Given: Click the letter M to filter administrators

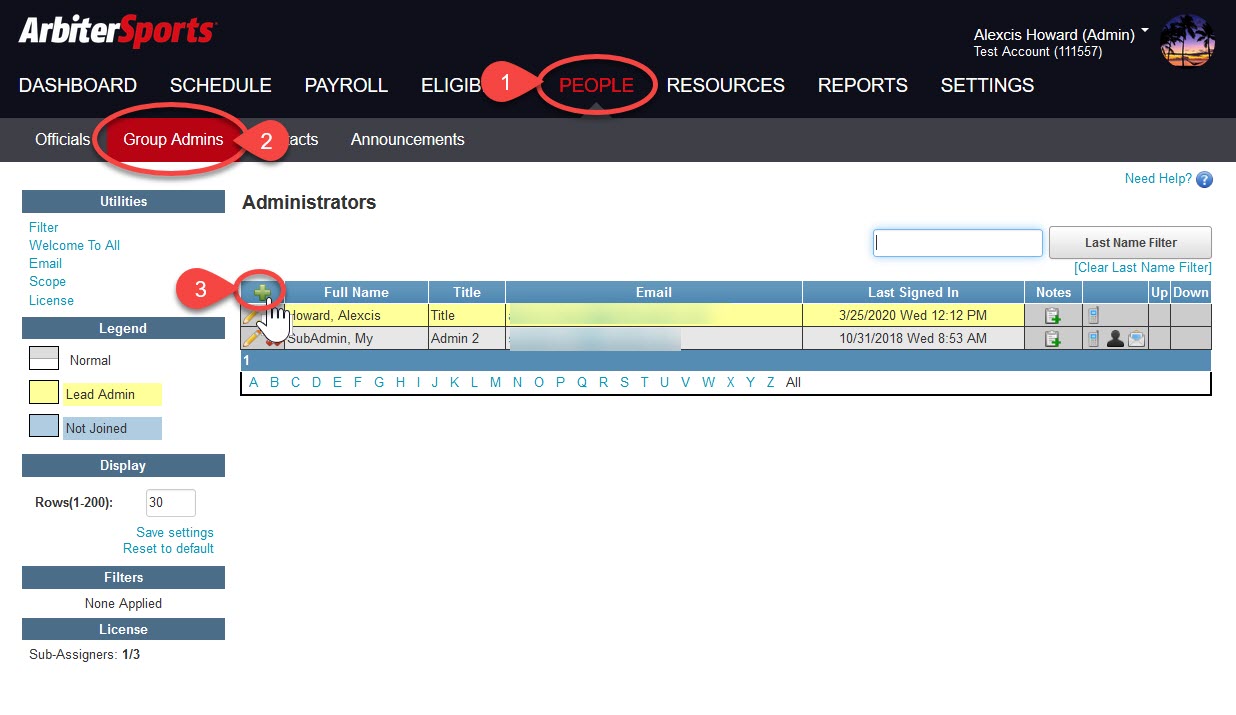Looking at the screenshot, I should coord(495,381).
